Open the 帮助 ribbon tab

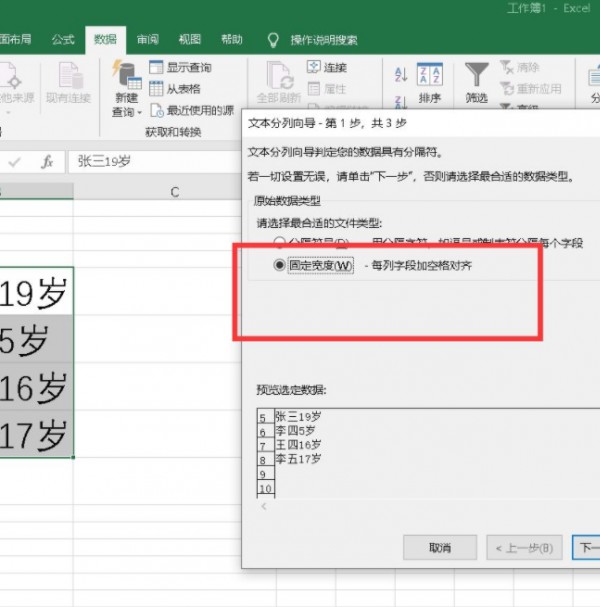click(x=232, y=39)
